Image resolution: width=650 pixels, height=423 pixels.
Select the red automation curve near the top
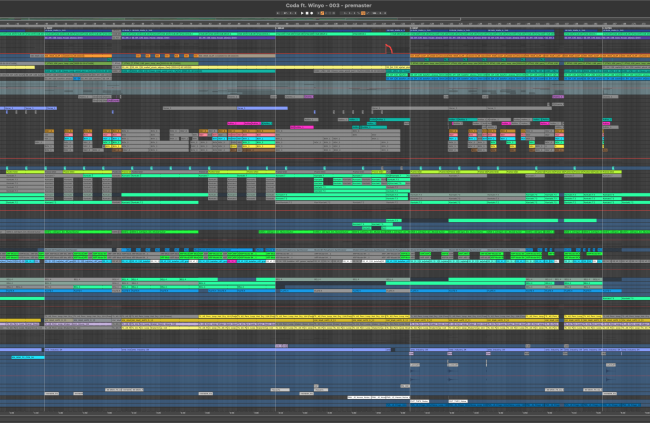[x=388, y=48]
